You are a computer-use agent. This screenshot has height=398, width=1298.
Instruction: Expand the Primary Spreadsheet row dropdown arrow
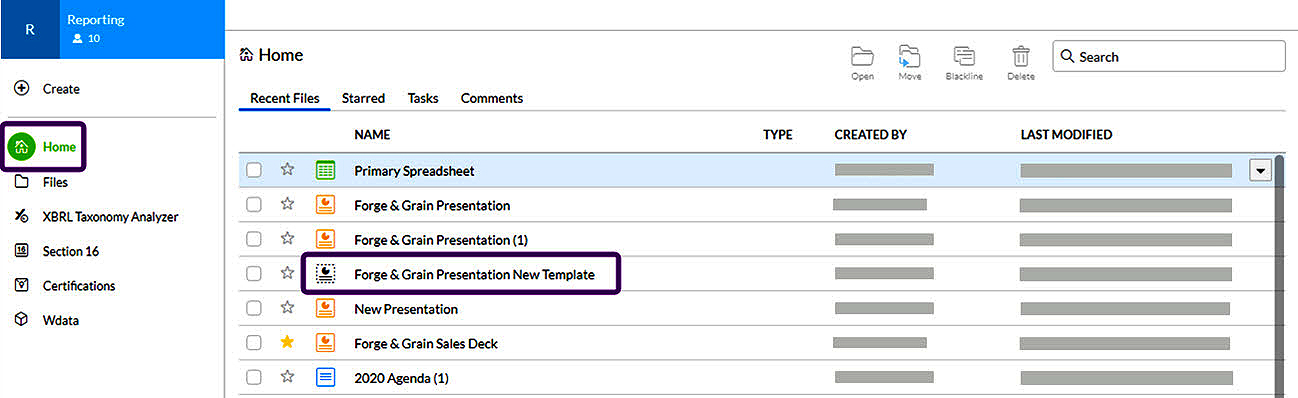tap(1261, 171)
